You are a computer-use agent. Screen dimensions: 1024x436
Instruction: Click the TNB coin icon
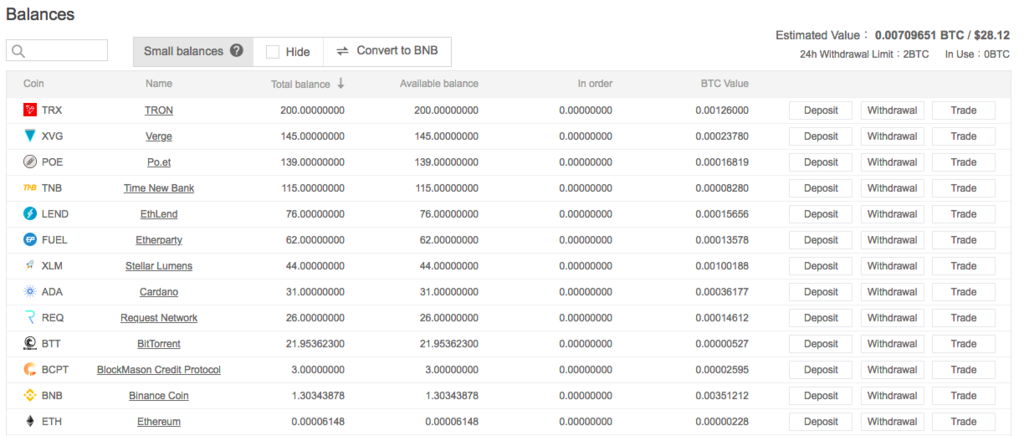tap(30, 188)
